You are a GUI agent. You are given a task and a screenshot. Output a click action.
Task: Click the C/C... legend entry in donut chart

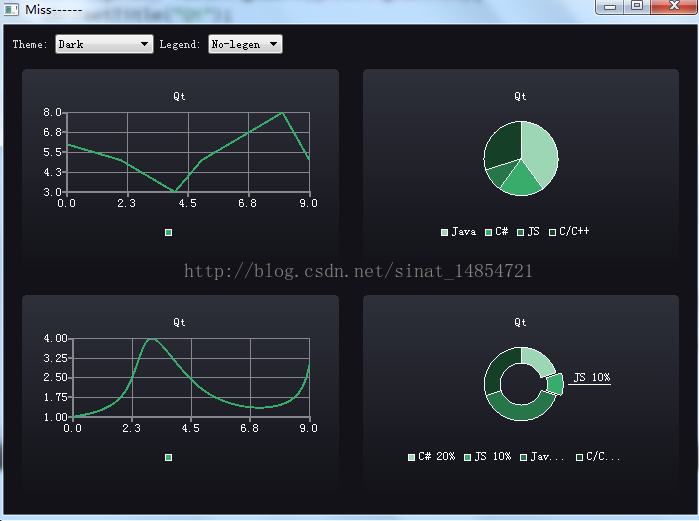[598, 457]
